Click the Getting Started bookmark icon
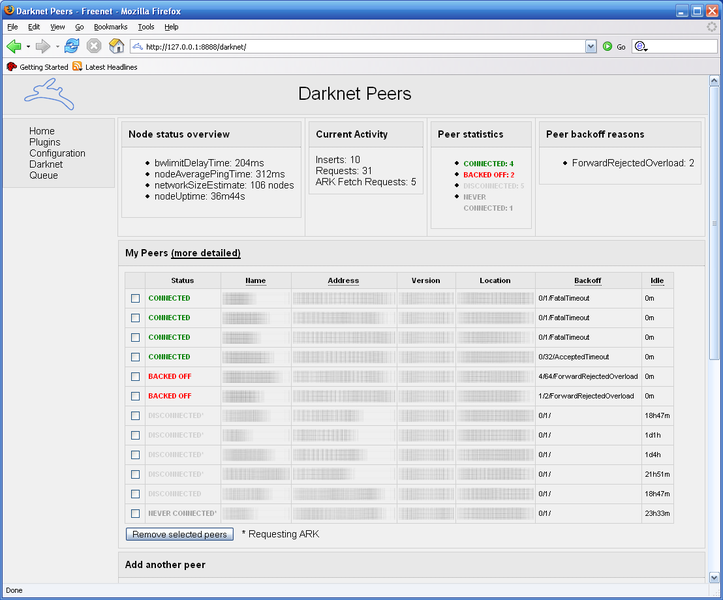The image size is (723, 600). click(12, 67)
